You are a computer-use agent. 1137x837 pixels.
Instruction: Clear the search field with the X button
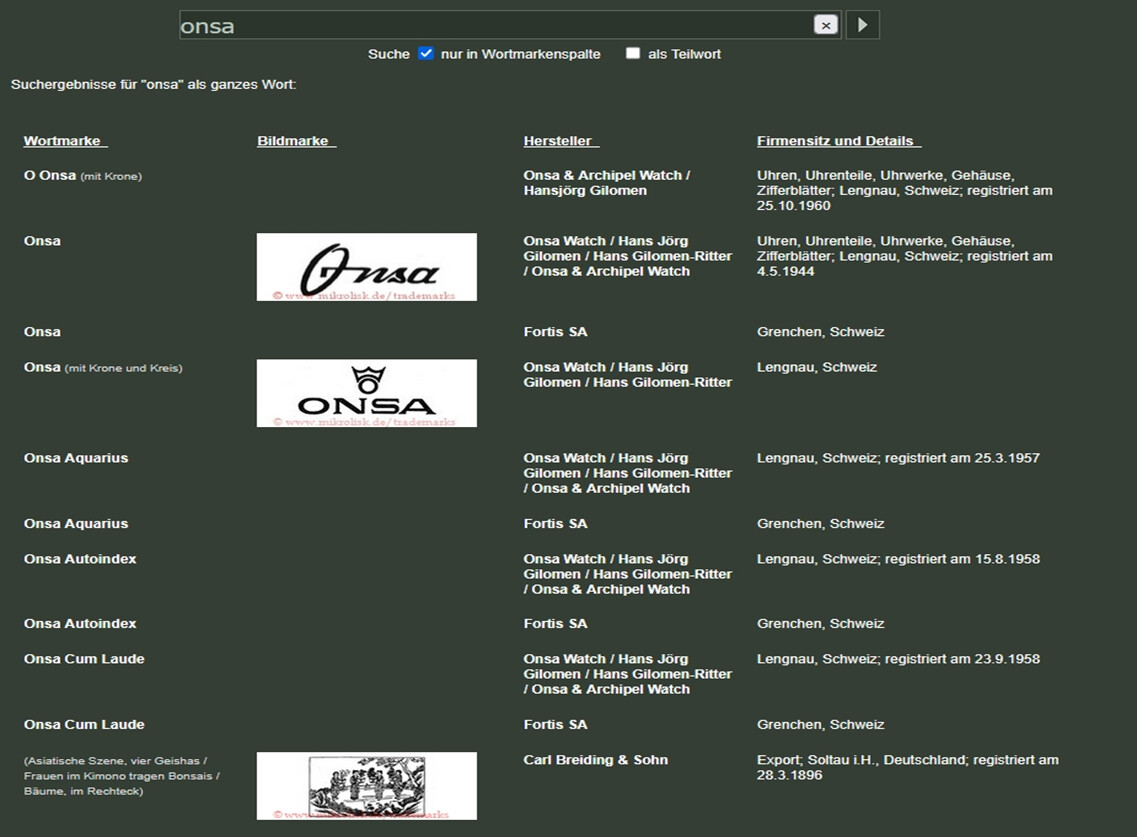tap(825, 25)
